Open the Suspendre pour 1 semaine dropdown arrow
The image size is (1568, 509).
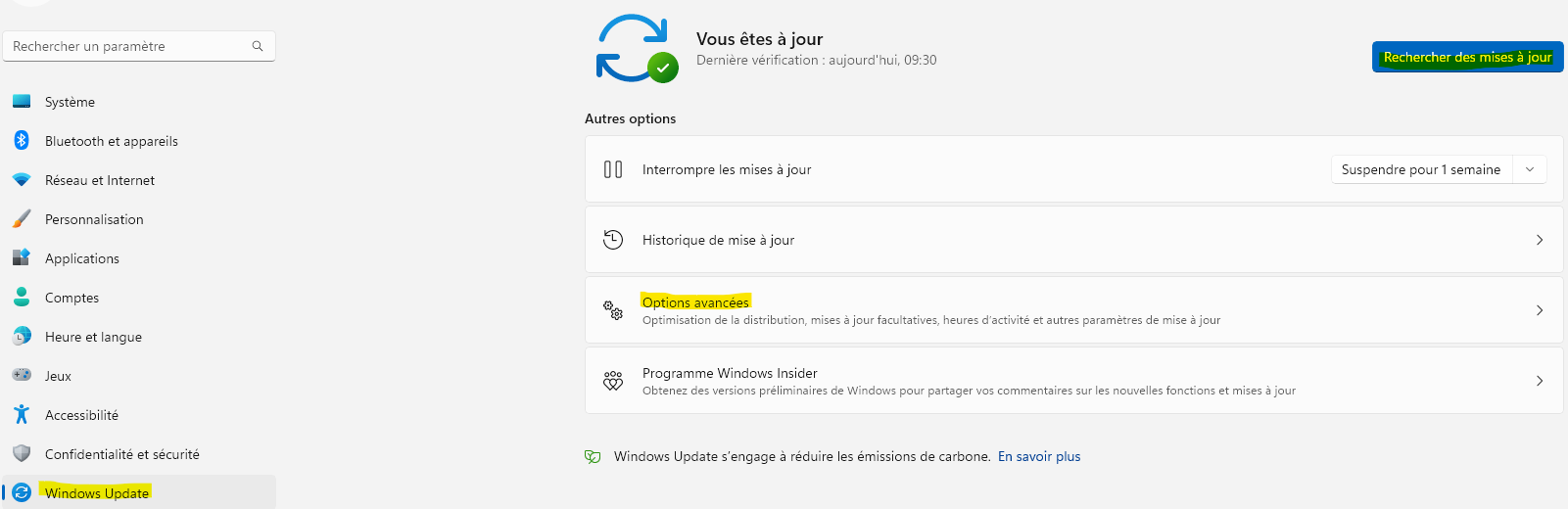(1530, 169)
